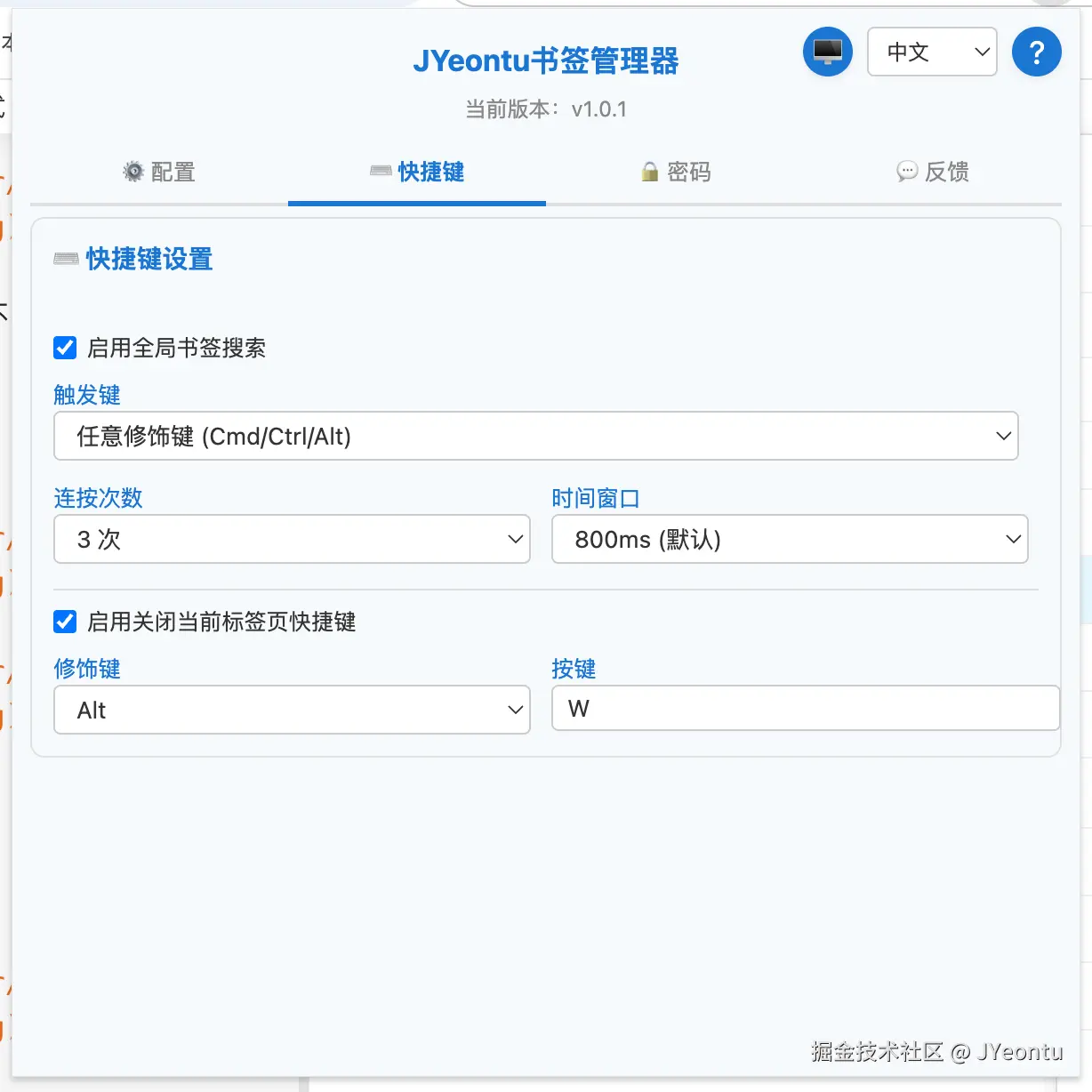Click the 触发键 label
The width and height of the screenshot is (1092, 1092).
point(87,395)
